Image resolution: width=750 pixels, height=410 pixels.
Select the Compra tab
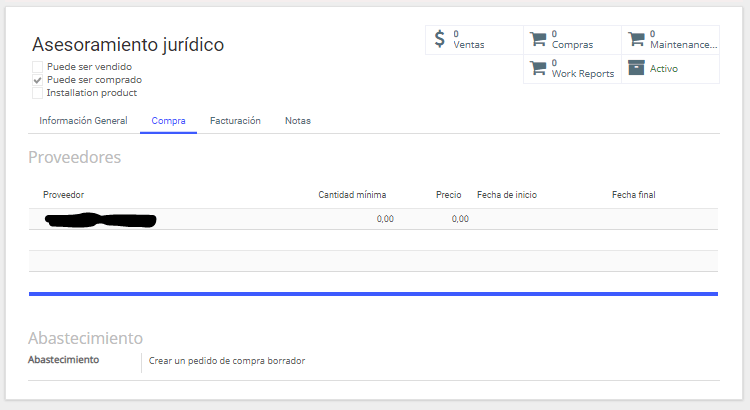click(x=168, y=121)
